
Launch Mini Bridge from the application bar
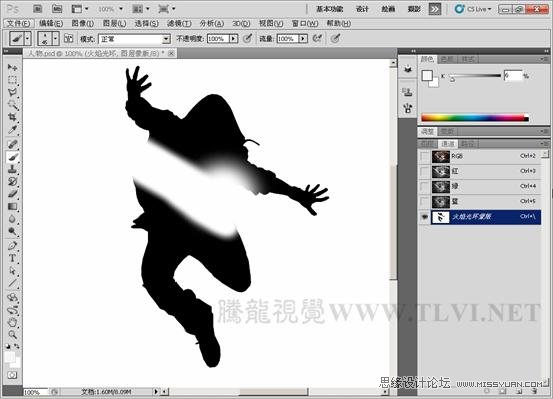click(57, 9)
